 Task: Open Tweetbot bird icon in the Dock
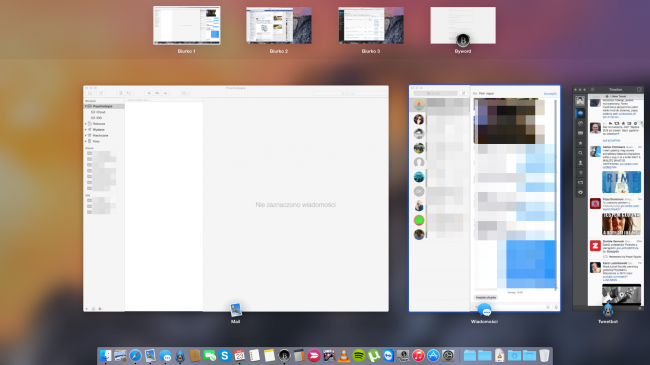180,355
